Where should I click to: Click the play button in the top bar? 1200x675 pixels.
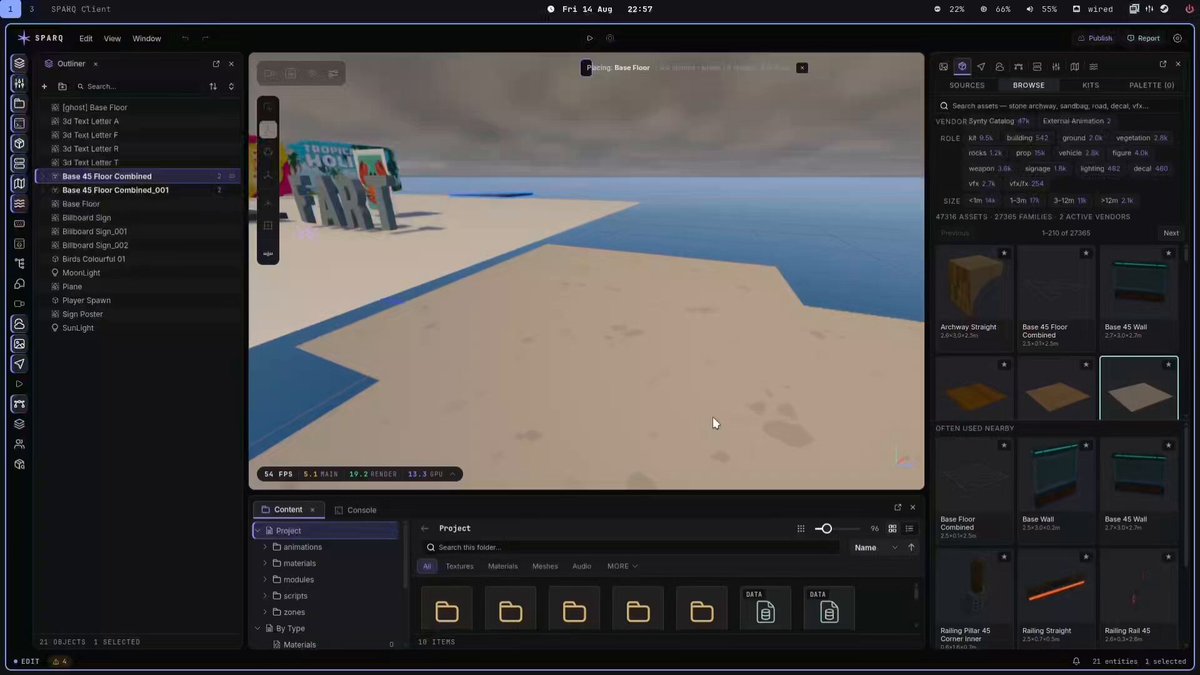590,38
